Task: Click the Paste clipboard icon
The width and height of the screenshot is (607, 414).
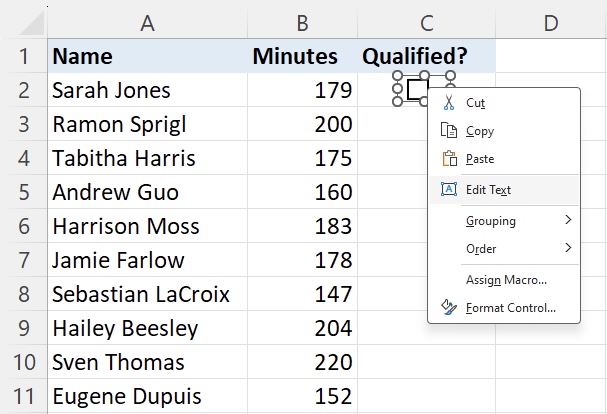Action: tap(449, 158)
